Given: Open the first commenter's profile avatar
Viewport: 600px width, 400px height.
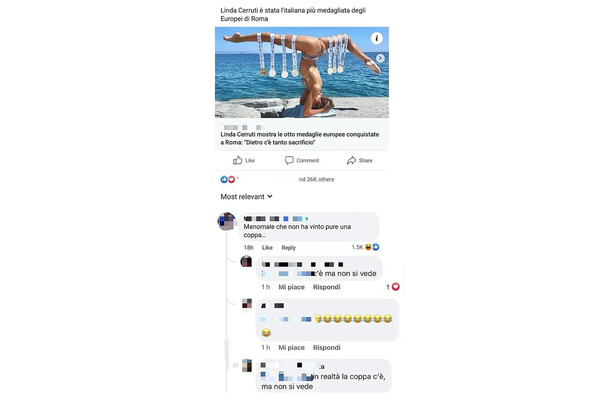Looking at the screenshot, I should click(x=227, y=221).
